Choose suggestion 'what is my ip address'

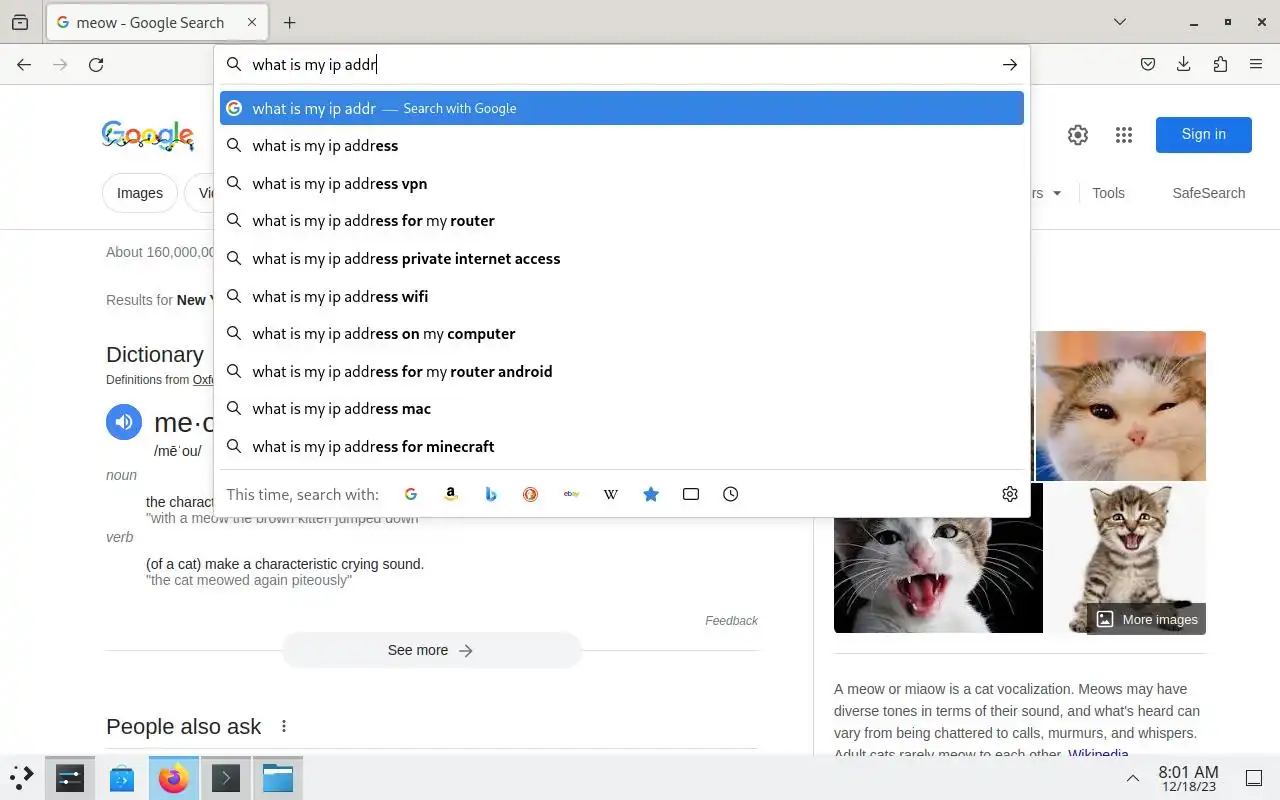click(x=622, y=146)
